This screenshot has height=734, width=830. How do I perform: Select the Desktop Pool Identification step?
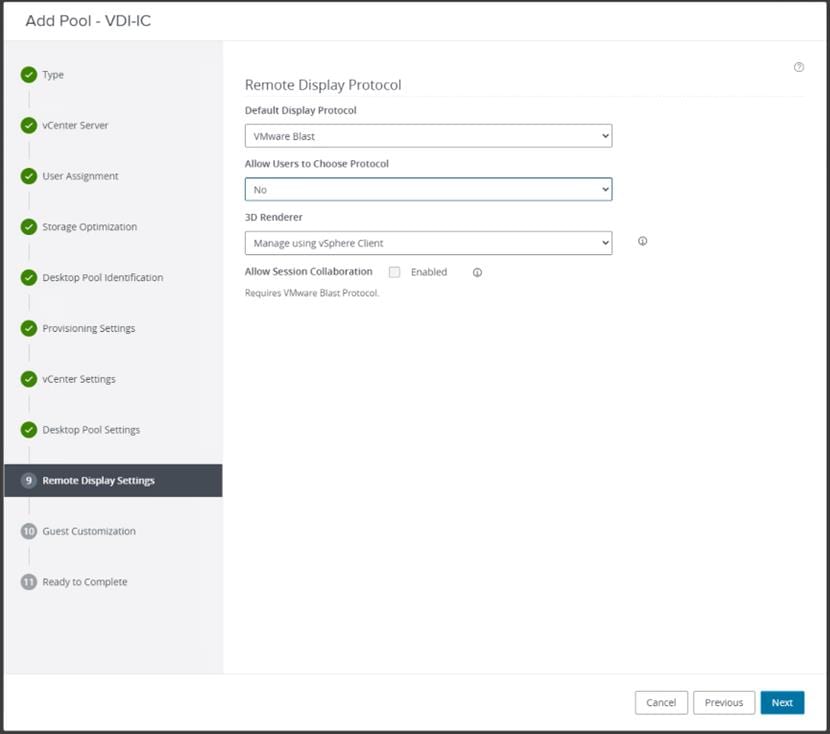(x=102, y=277)
